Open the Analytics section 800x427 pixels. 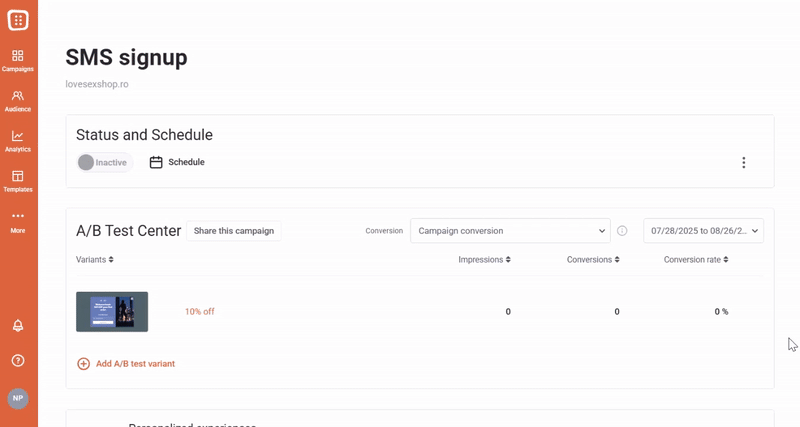pos(18,140)
